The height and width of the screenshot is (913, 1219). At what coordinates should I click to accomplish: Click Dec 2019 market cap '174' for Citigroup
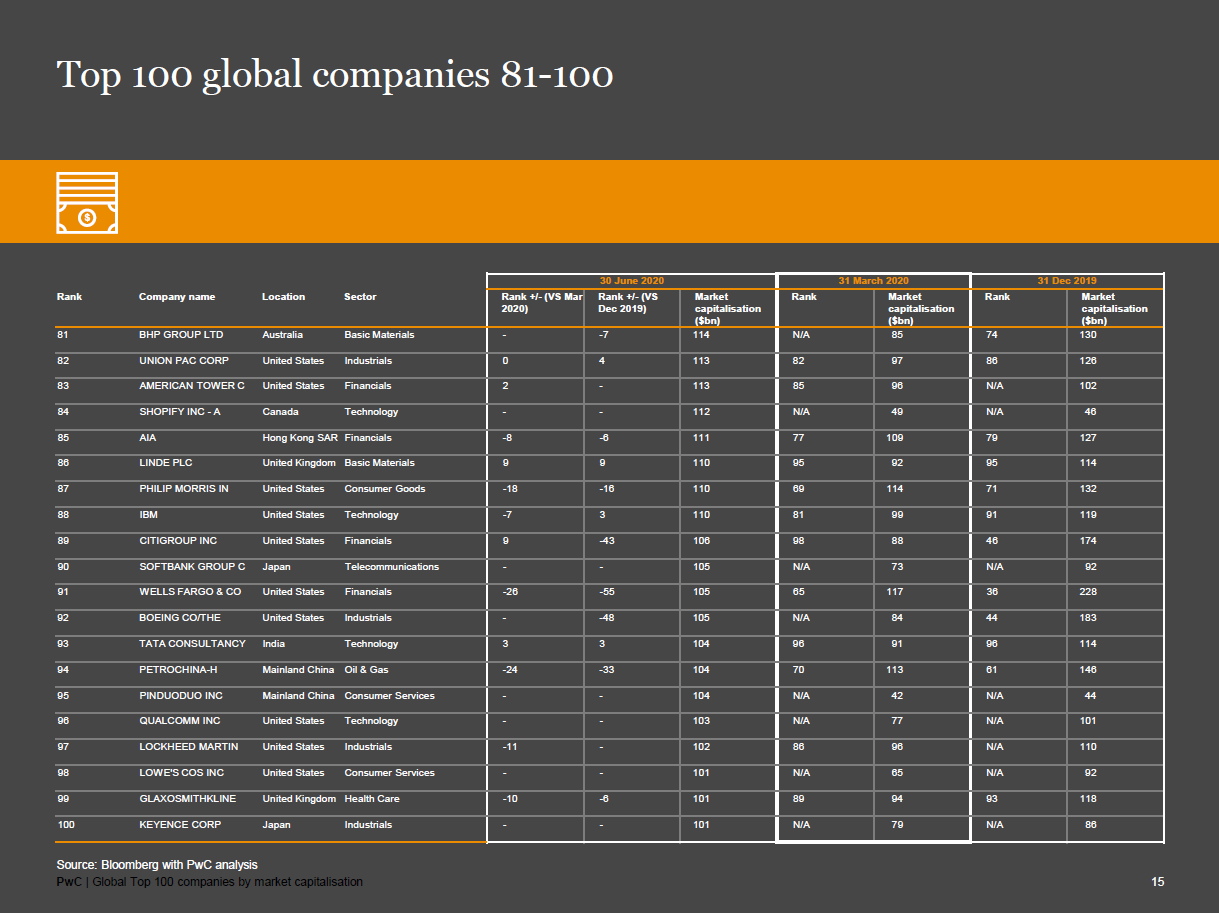[1088, 541]
